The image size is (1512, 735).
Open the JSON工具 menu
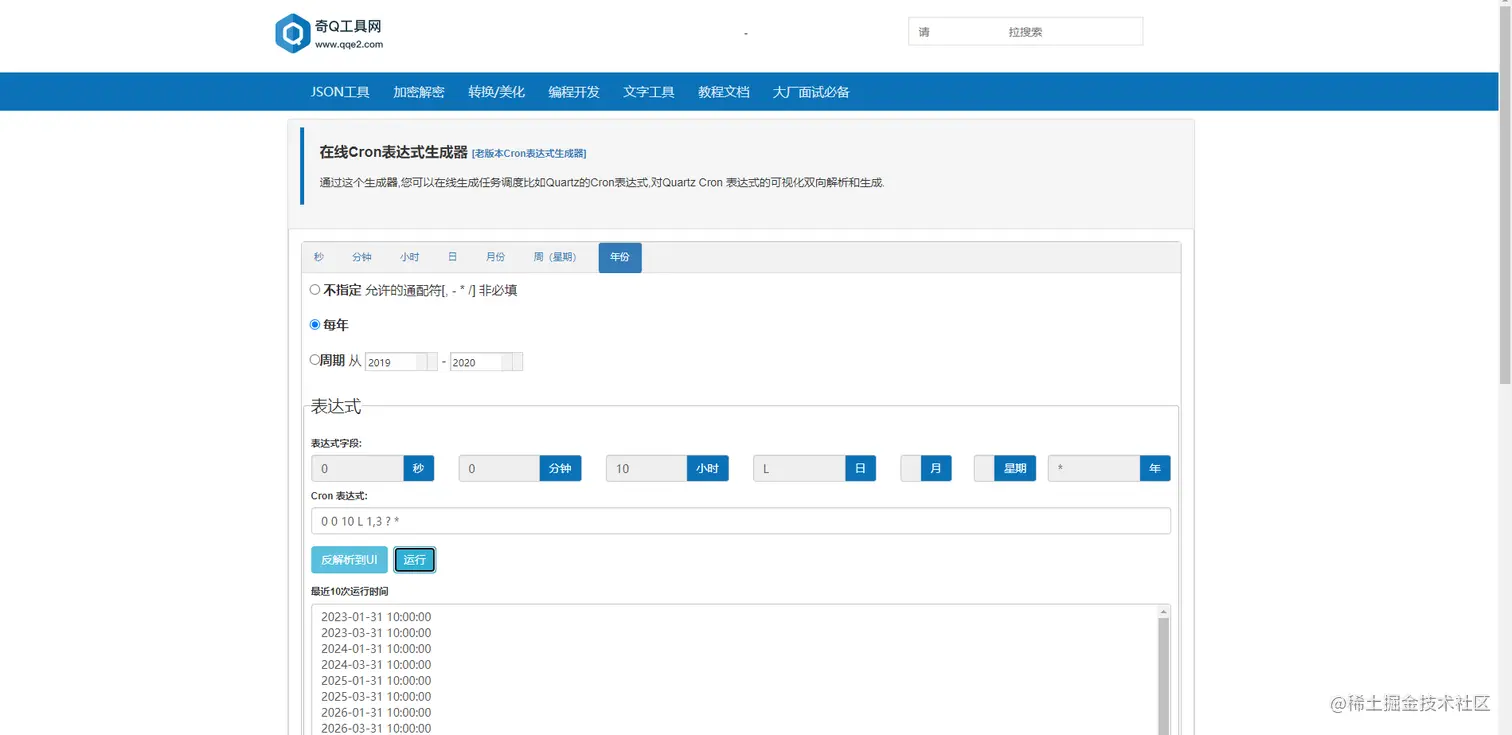click(x=340, y=92)
